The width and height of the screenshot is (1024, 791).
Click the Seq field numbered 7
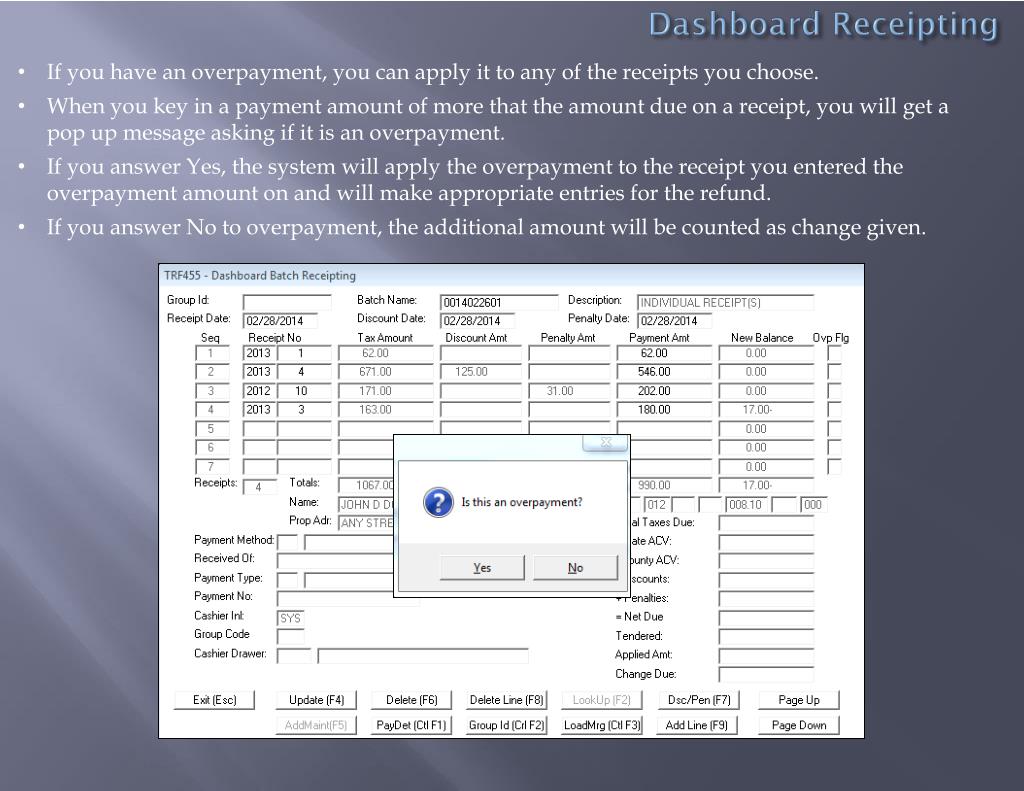tap(212, 466)
